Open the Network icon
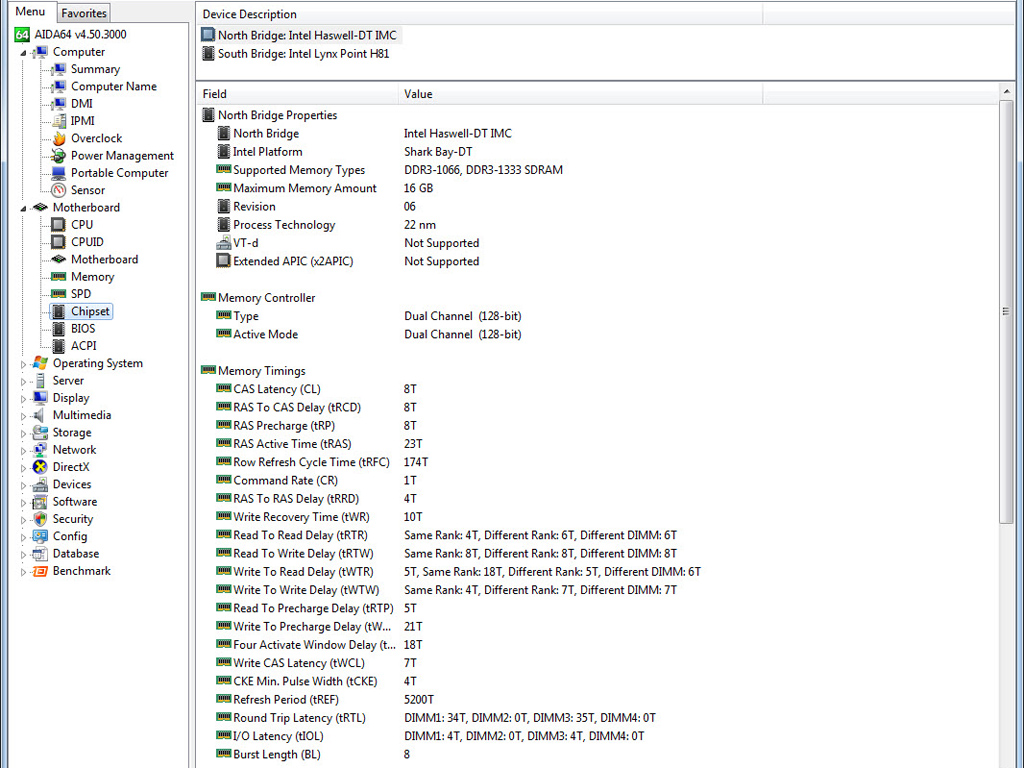The width and height of the screenshot is (1024, 768). click(x=40, y=450)
